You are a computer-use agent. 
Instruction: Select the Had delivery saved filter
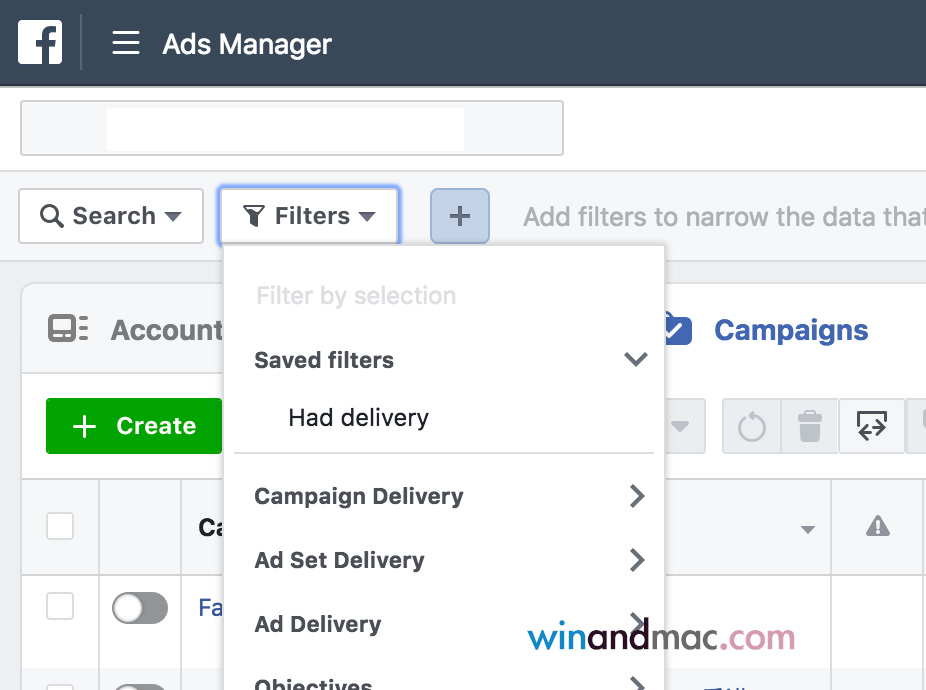point(358,418)
